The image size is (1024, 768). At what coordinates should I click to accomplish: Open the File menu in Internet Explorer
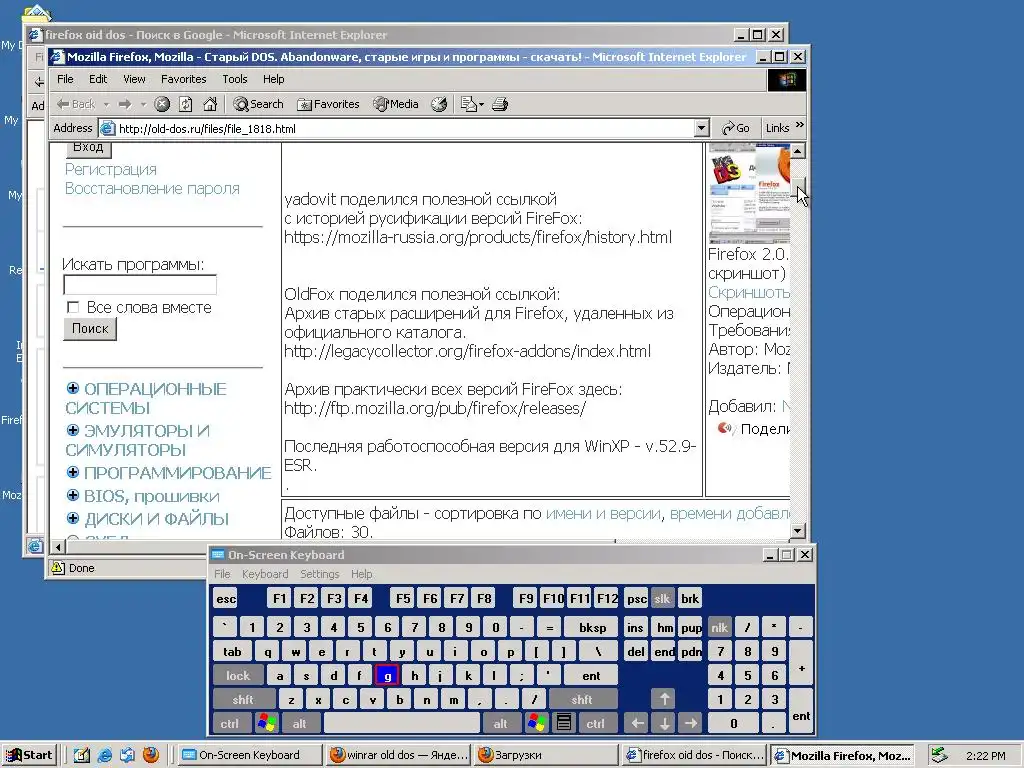[x=65, y=79]
